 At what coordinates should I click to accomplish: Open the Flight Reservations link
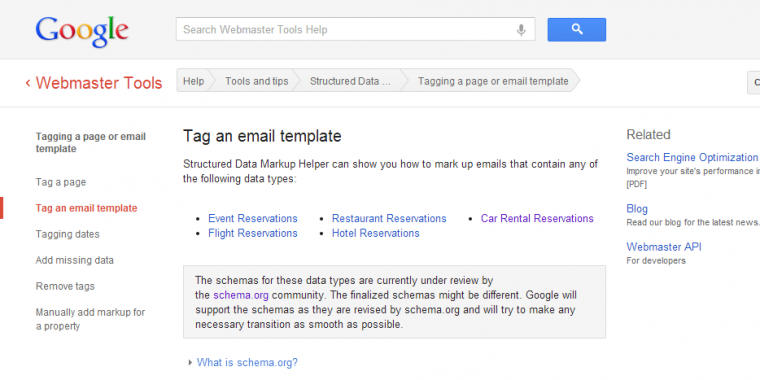(x=253, y=233)
